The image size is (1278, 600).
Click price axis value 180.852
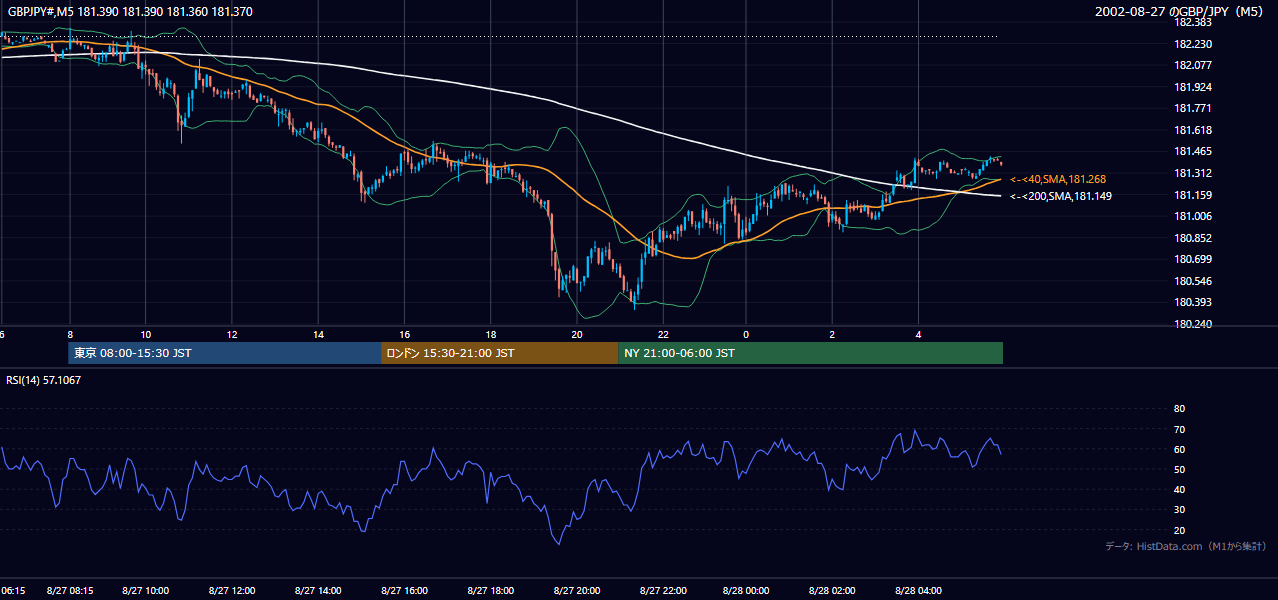coord(1193,238)
